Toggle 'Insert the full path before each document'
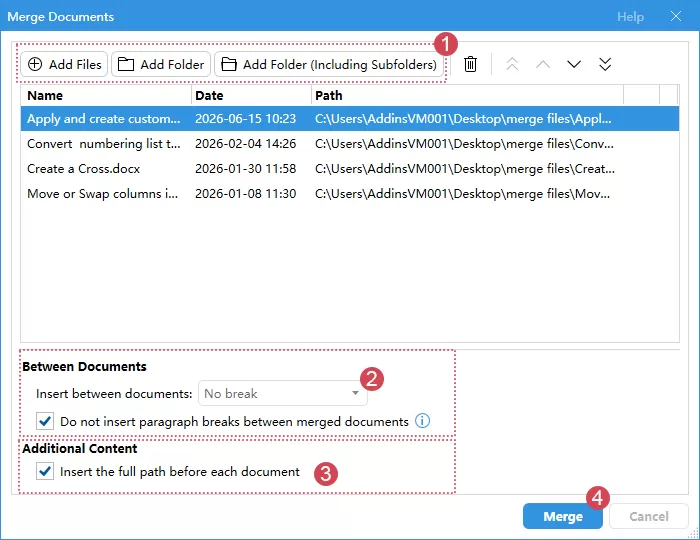700x540 pixels. coord(45,471)
